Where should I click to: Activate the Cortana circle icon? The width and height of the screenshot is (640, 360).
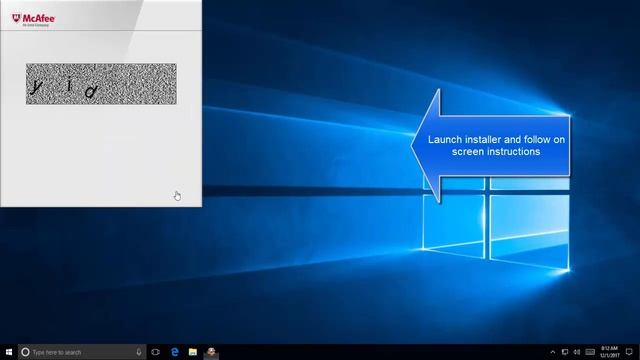pyautogui.click(x=25, y=352)
